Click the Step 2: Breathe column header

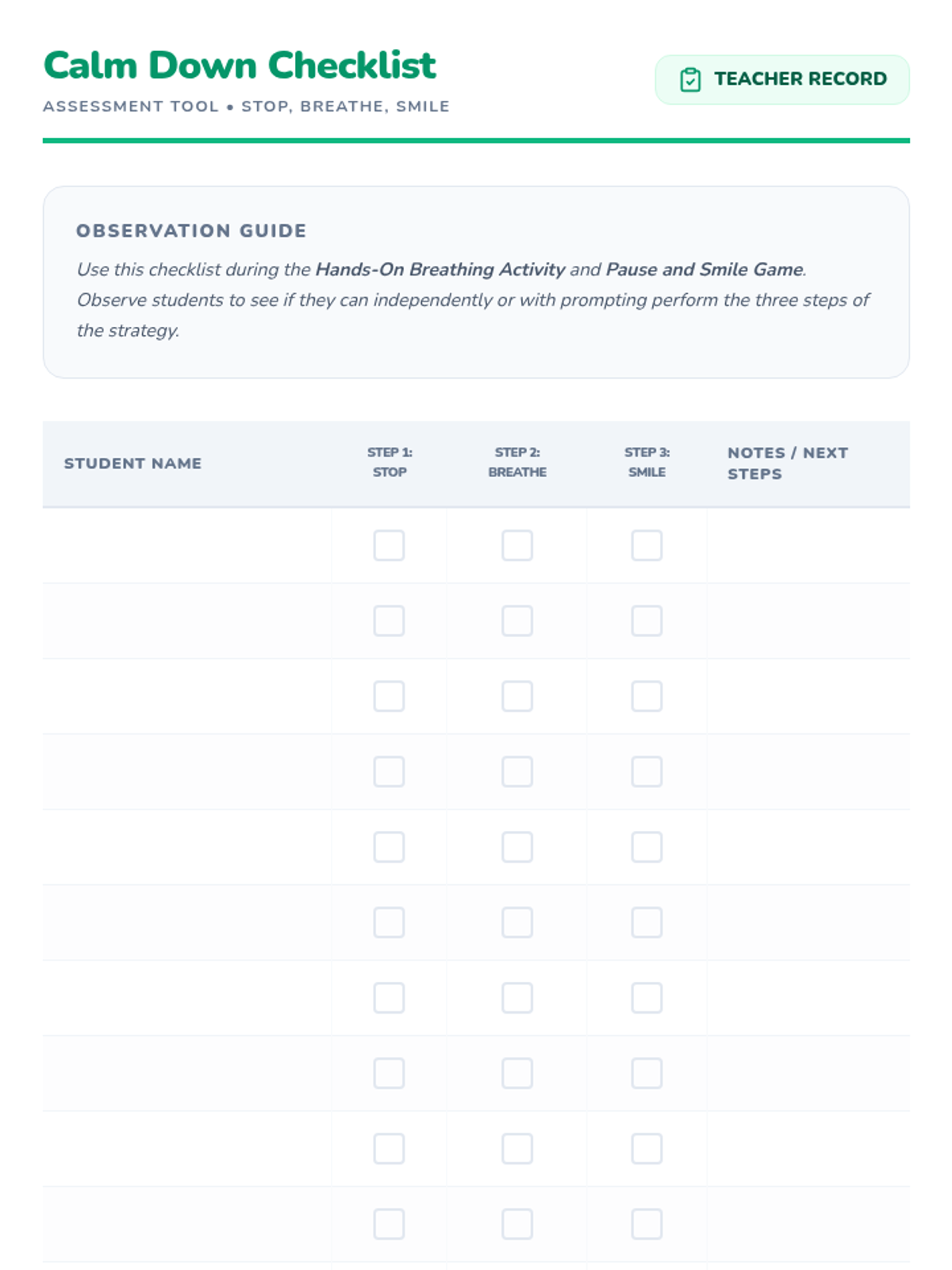pos(517,462)
